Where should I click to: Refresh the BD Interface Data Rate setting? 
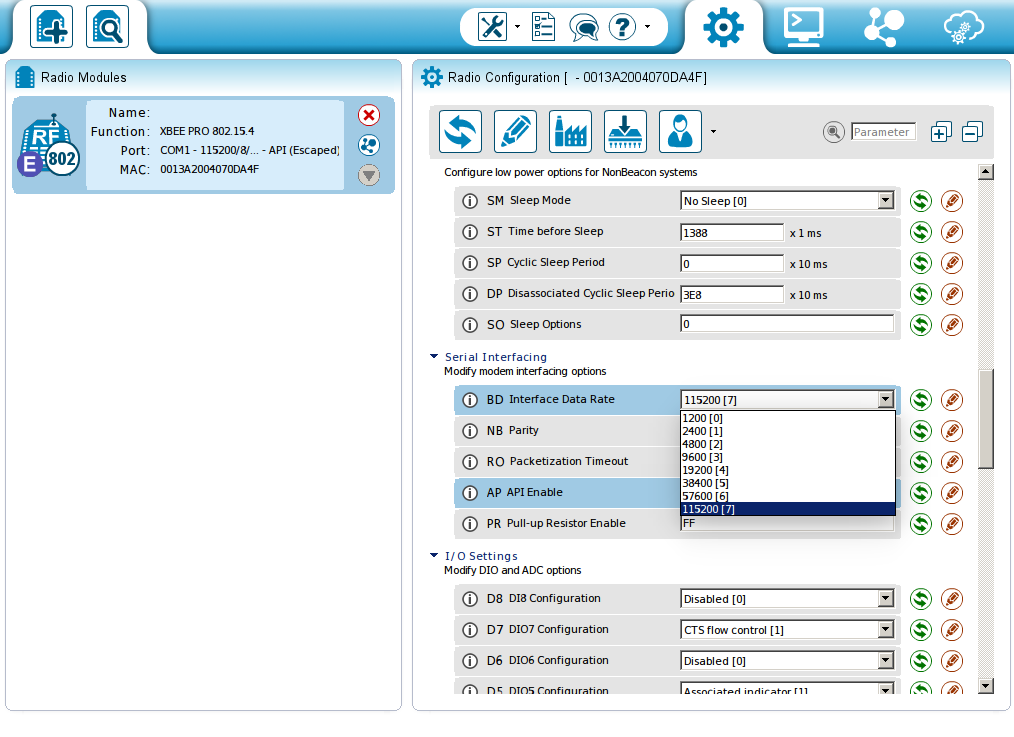click(x=920, y=400)
